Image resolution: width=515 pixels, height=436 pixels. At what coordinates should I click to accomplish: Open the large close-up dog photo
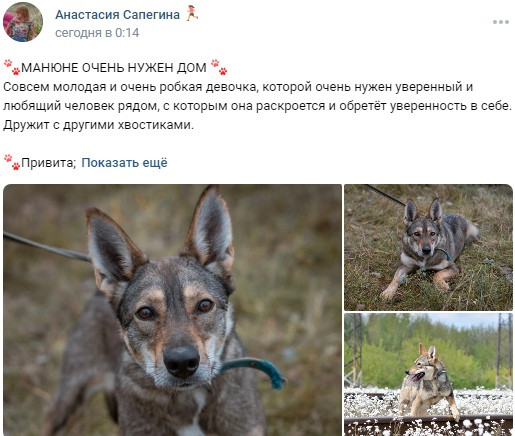tap(172, 310)
